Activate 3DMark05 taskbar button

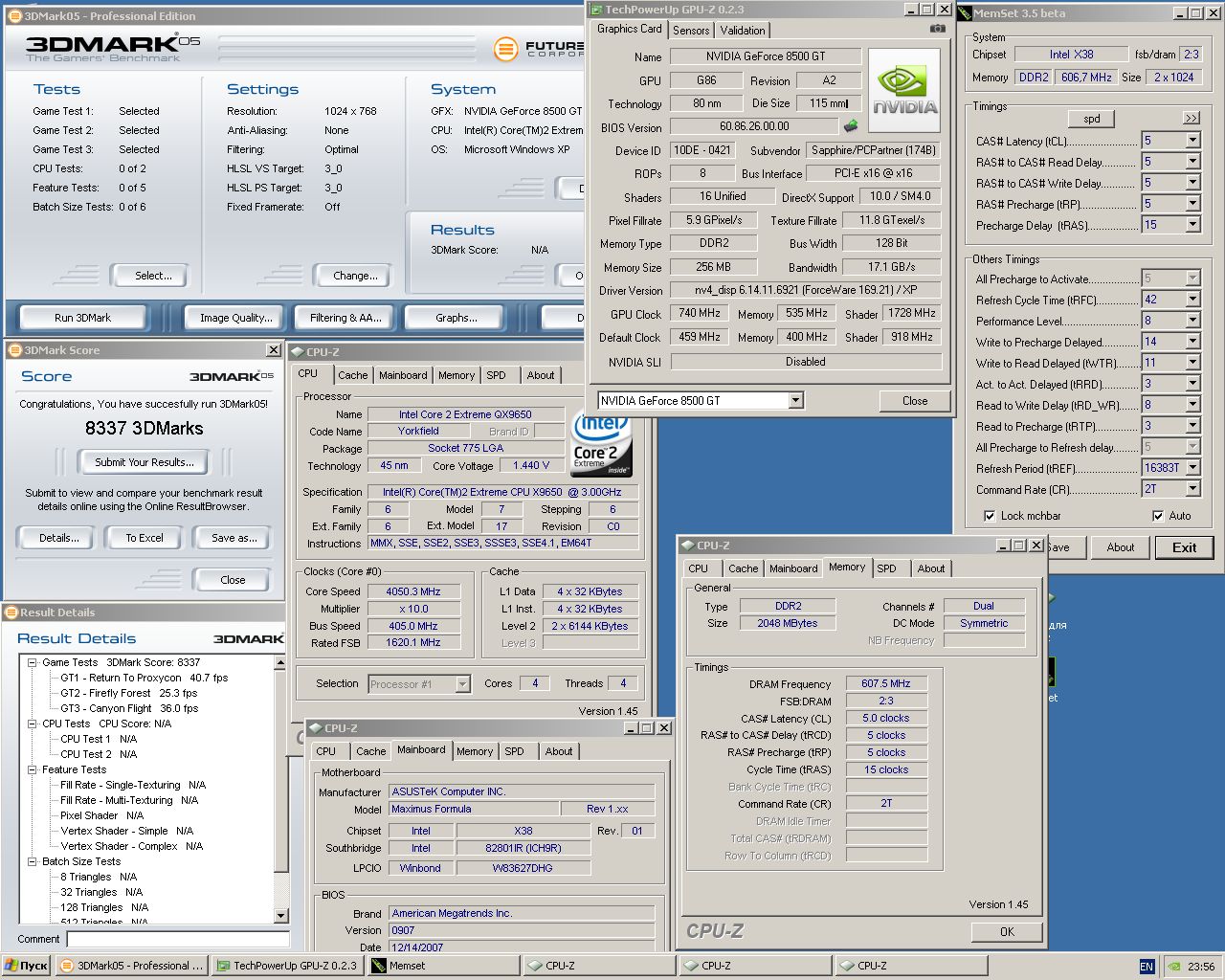[131, 966]
